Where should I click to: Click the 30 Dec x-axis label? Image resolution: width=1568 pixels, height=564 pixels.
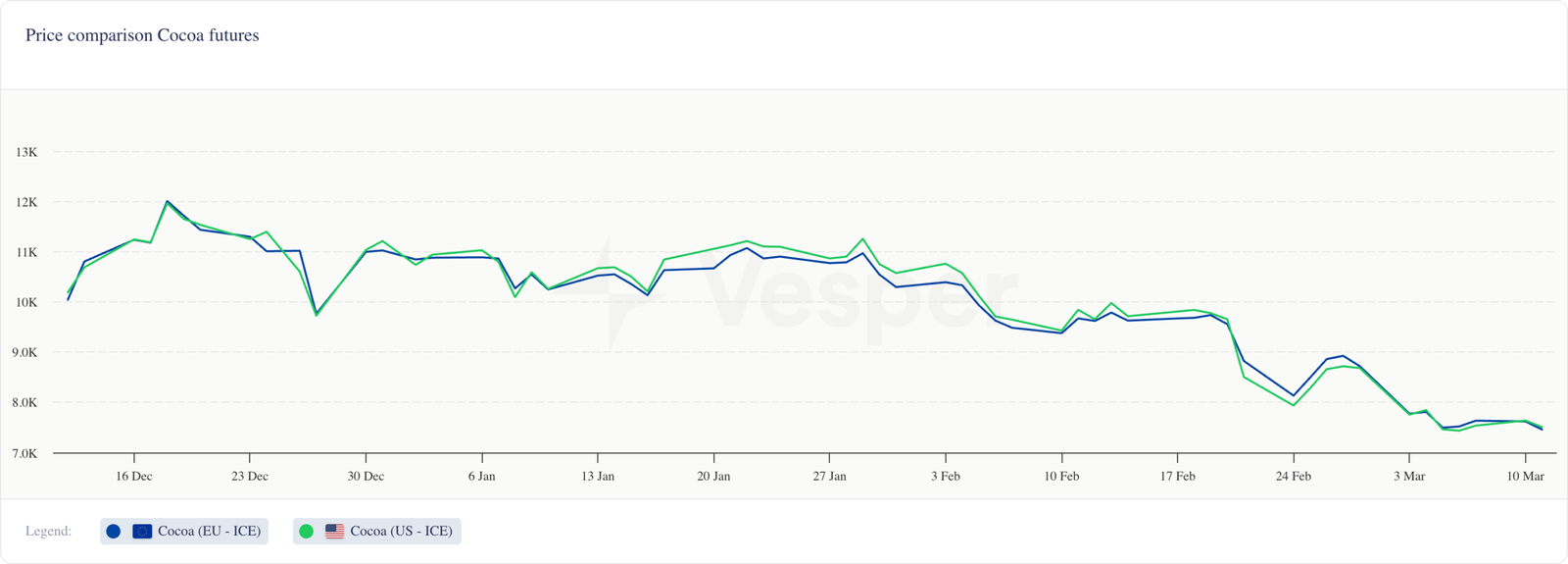coord(366,477)
